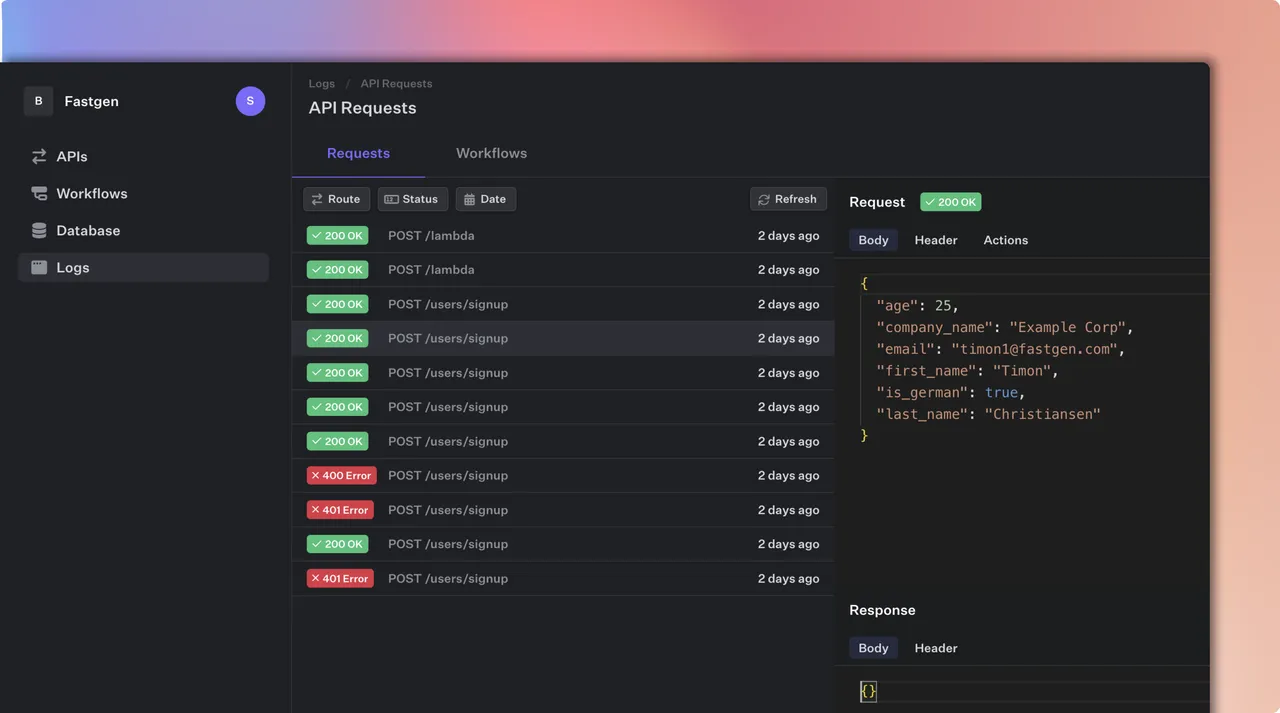Click the "email" line in request body
The height and width of the screenshot is (713, 1280).
click(1001, 349)
